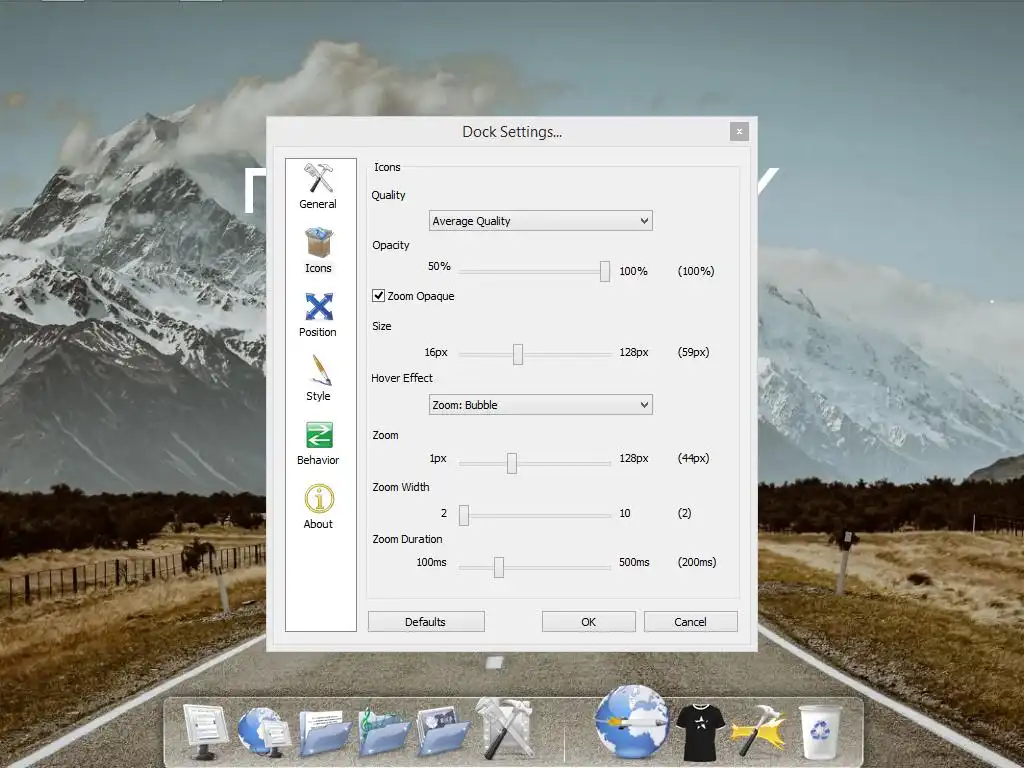
Task: Click the Size label
Action: [382, 326]
